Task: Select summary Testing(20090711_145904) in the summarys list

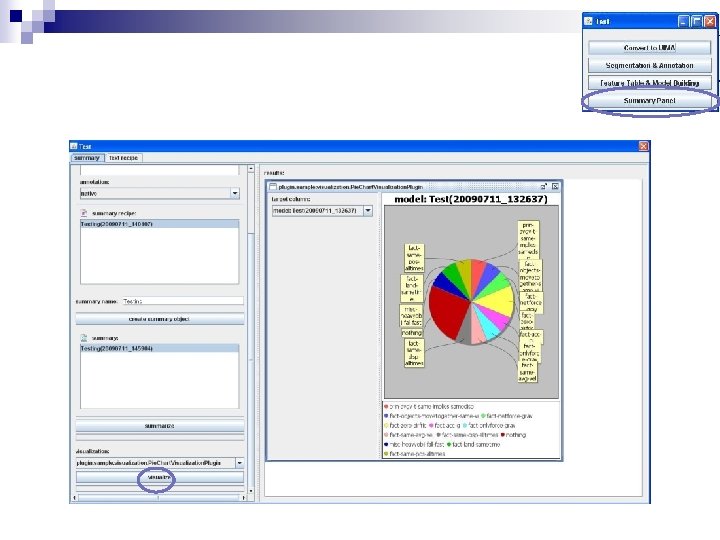Action: 159,349
